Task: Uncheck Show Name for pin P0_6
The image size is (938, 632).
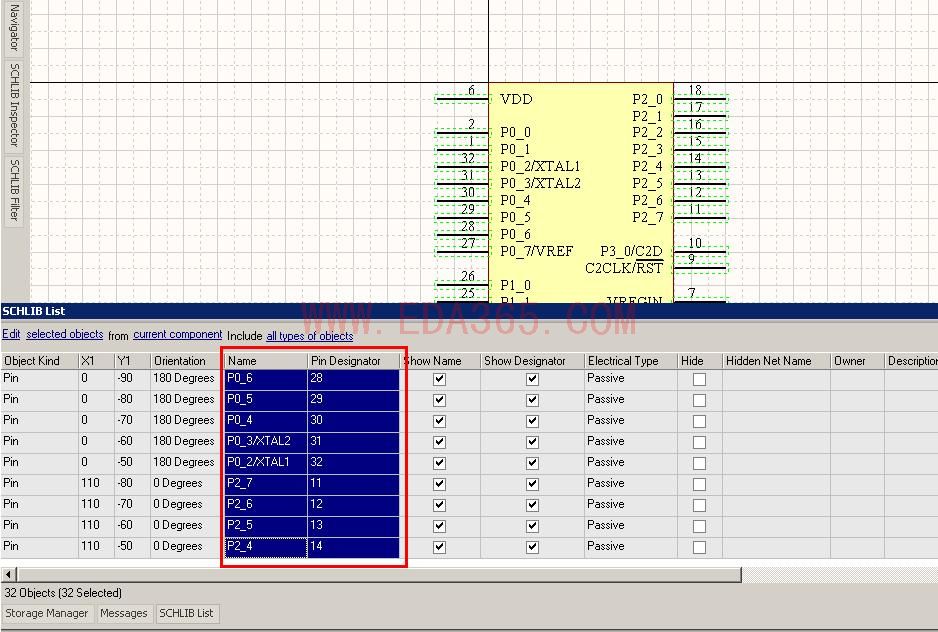Action: [x=439, y=379]
